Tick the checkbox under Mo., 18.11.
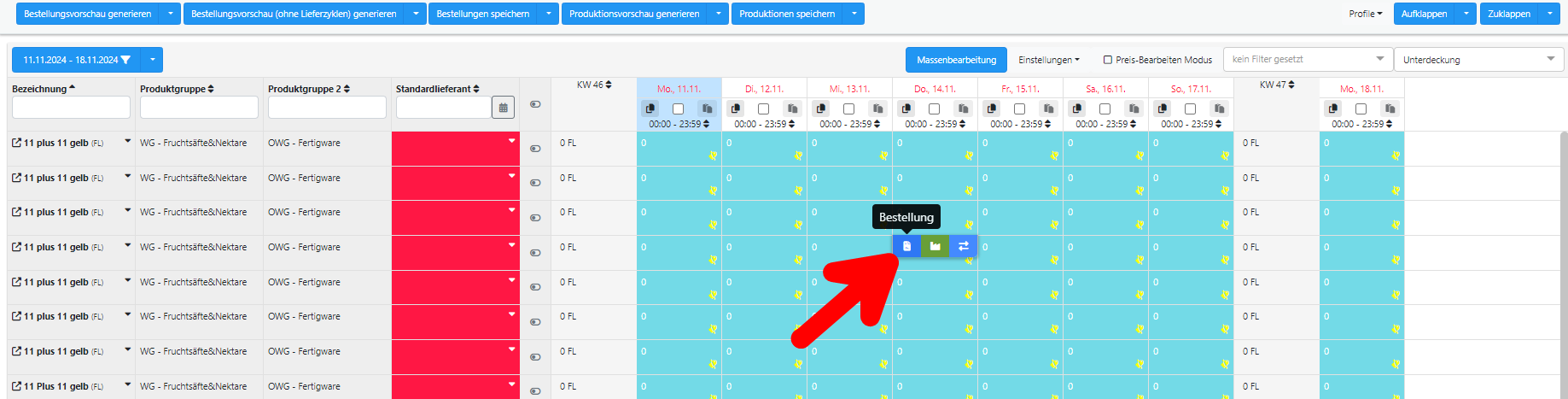1568x399 pixels. (x=1361, y=109)
